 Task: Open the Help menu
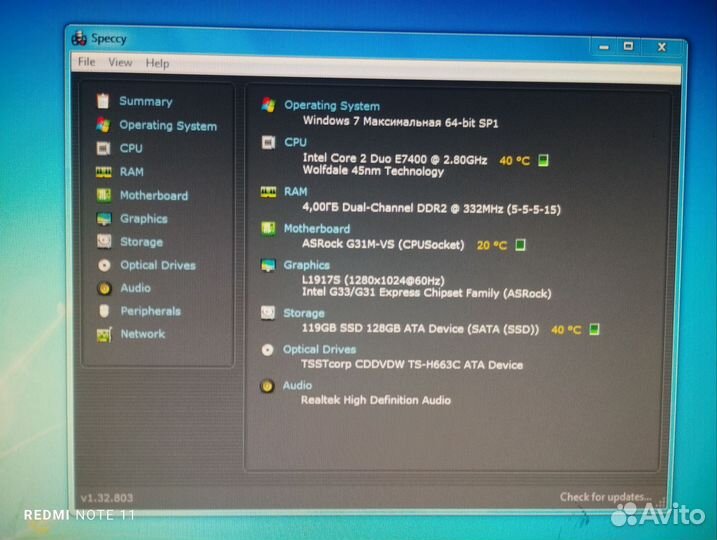pos(157,63)
